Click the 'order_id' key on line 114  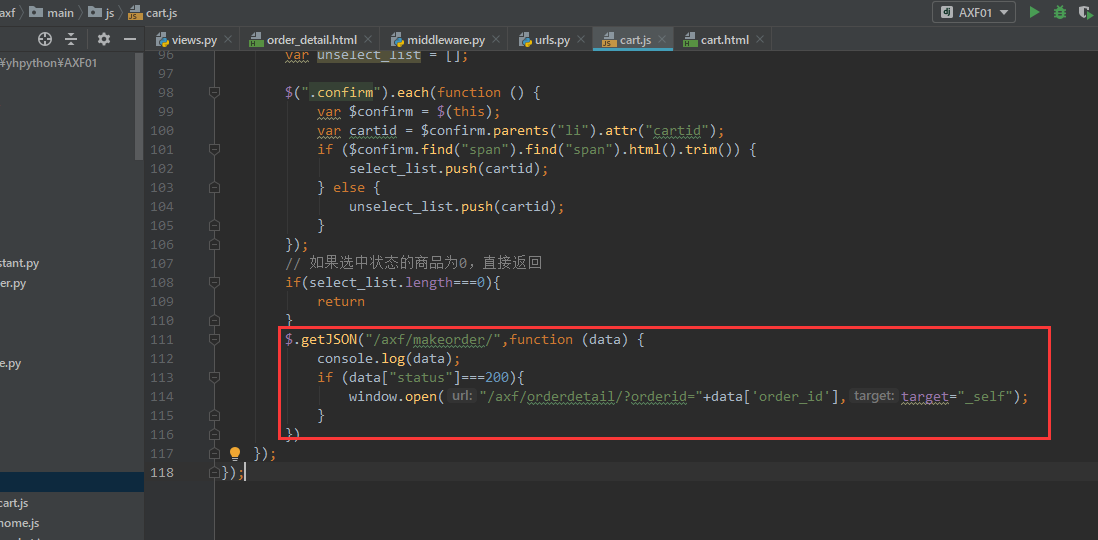click(x=791, y=396)
